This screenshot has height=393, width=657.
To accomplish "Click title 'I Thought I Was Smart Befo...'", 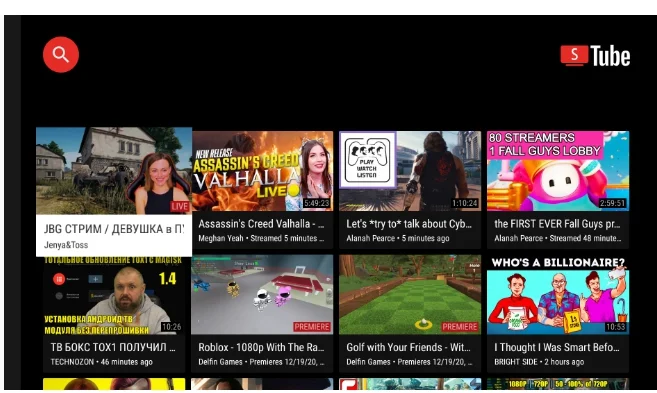I will point(557,347).
